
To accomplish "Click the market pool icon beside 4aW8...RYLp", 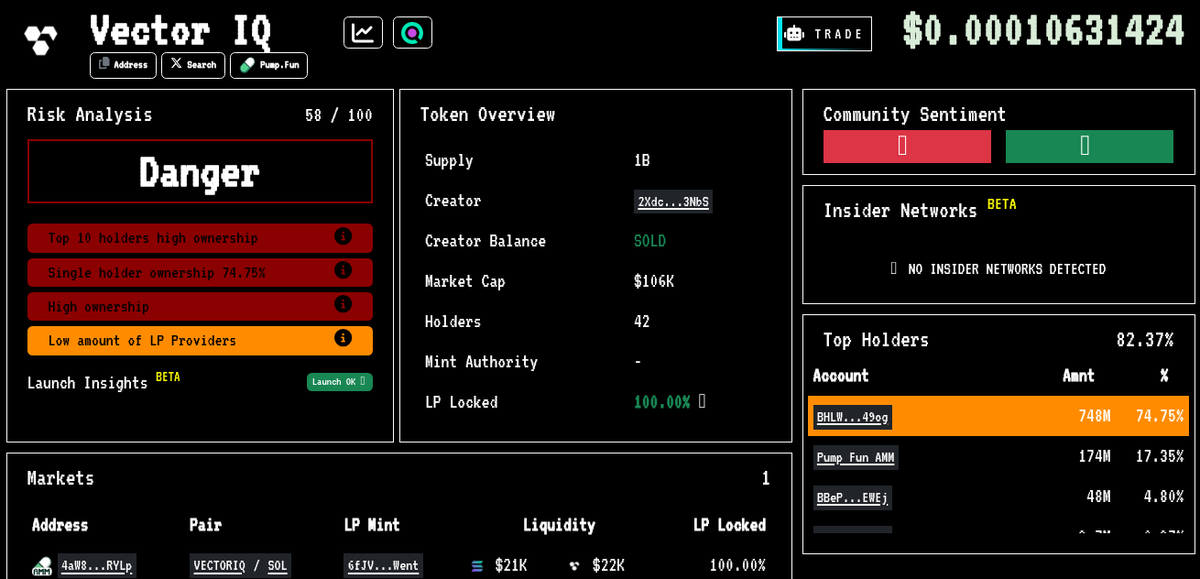I will click(42, 567).
